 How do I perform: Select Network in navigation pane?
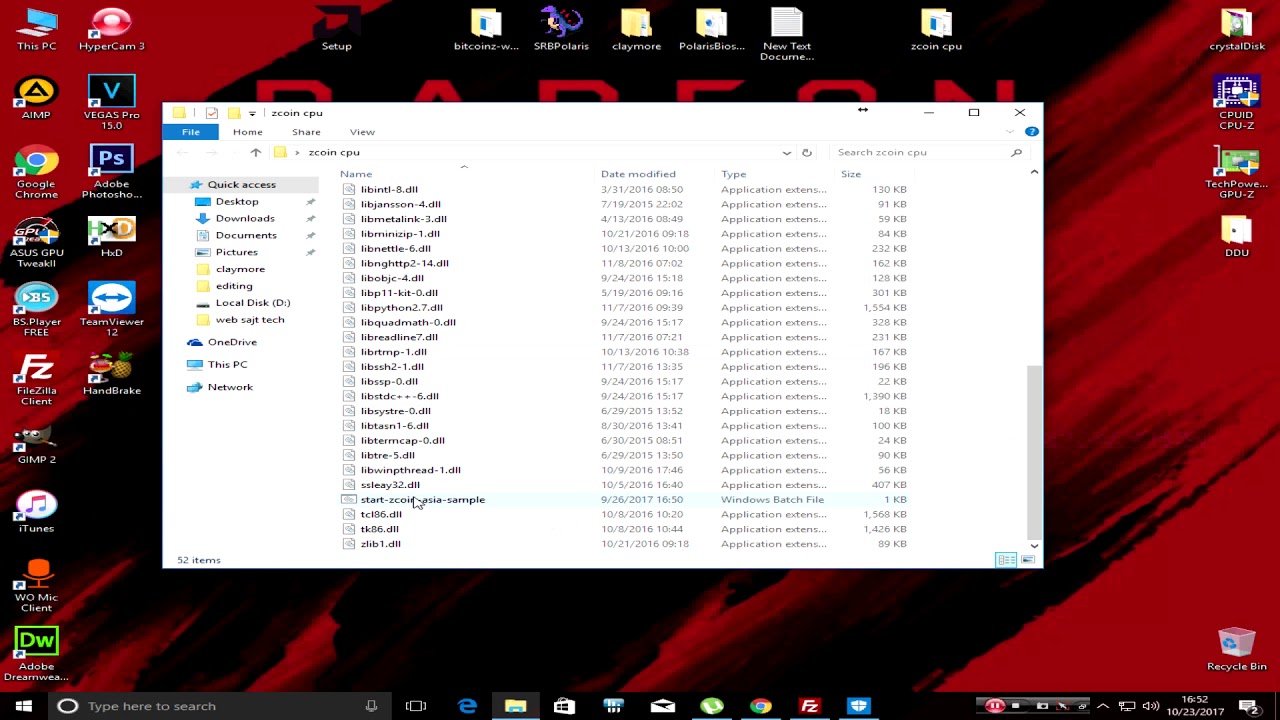(x=230, y=387)
